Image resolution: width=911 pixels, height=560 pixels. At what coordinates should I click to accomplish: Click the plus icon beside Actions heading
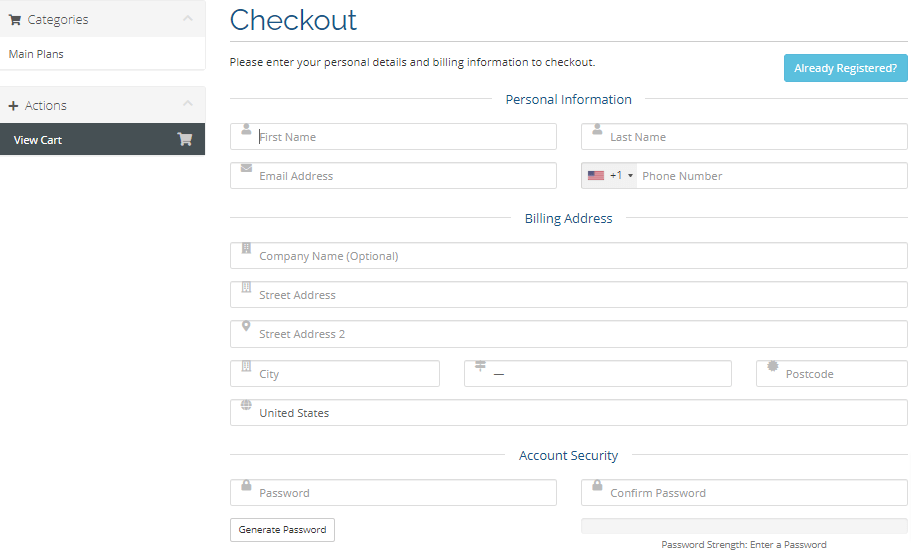14,106
